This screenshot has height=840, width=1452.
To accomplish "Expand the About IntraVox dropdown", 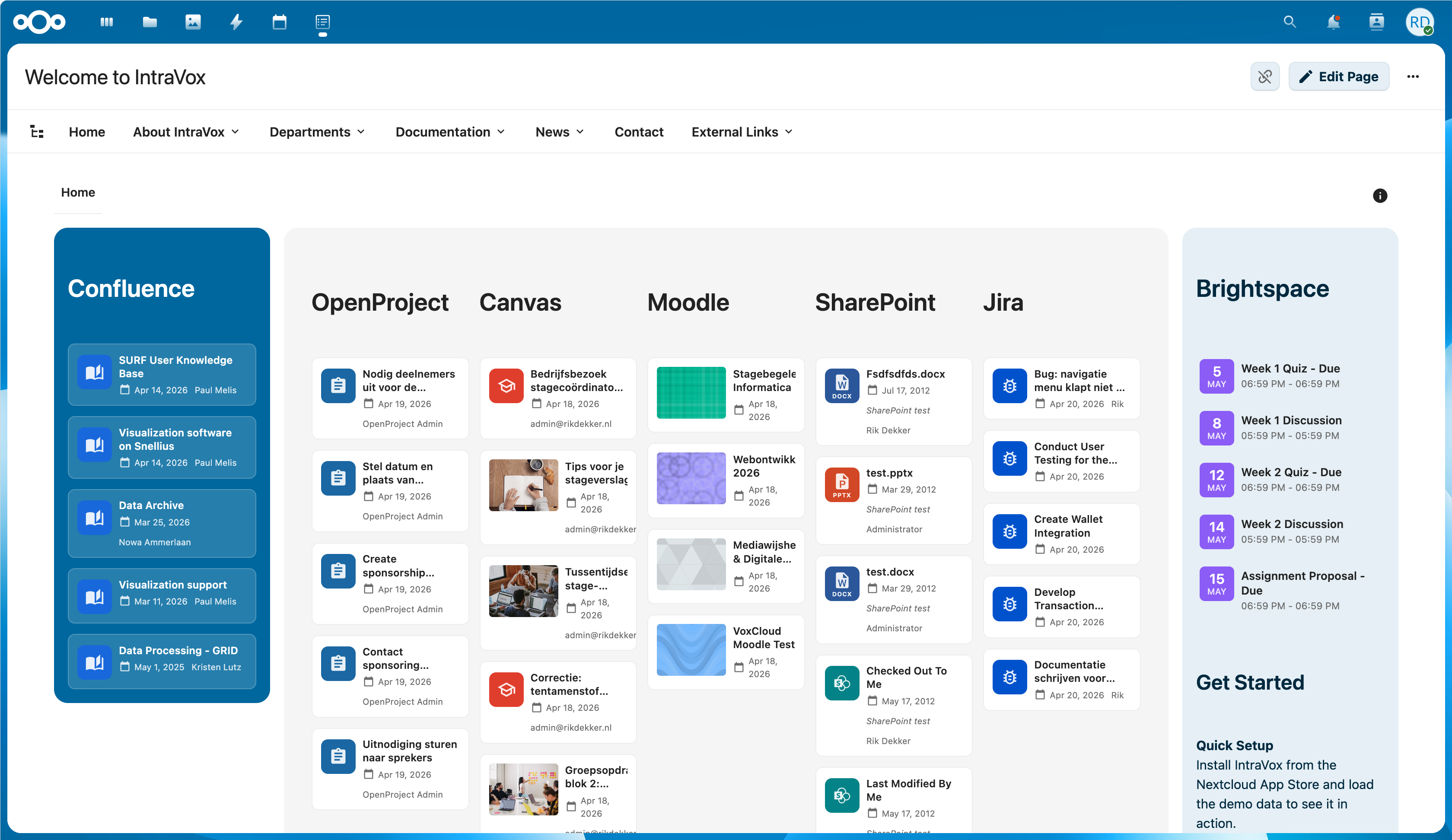I will pyautogui.click(x=186, y=132).
